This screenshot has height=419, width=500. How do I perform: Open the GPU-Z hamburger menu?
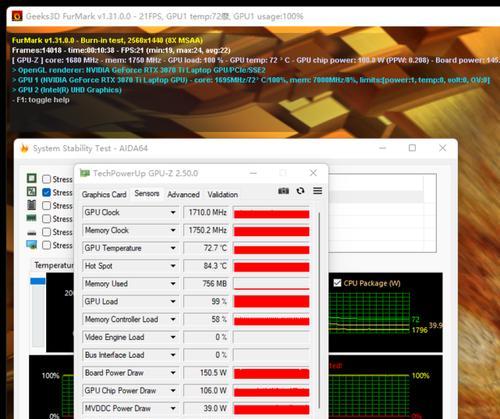(x=318, y=191)
